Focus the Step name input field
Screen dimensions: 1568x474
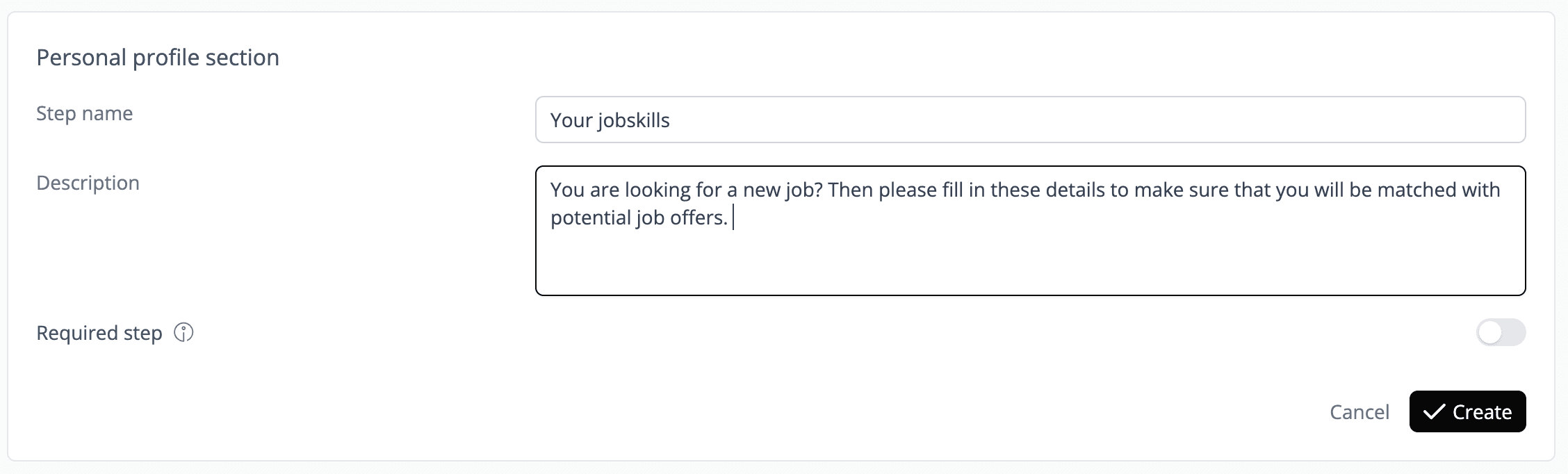point(1030,120)
